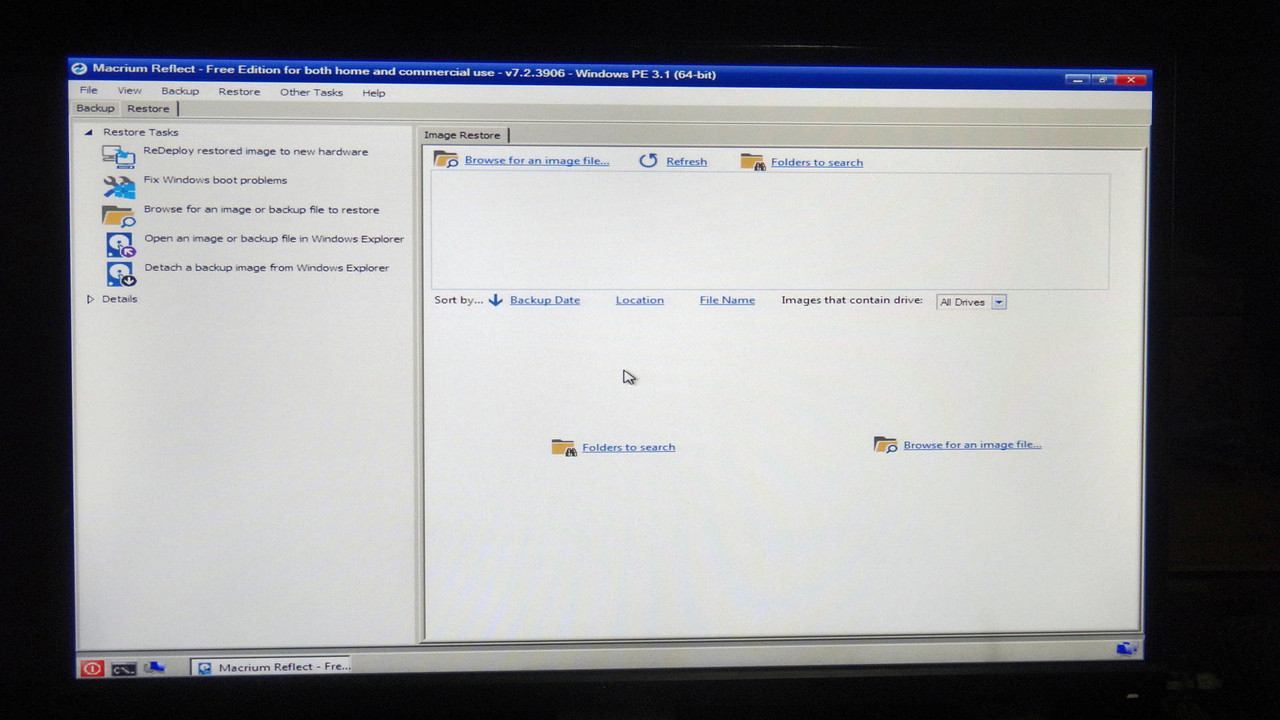Viewport: 1280px width, 720px height.
Task: Click the Detach backup image icon
Action: pos(120,273)
